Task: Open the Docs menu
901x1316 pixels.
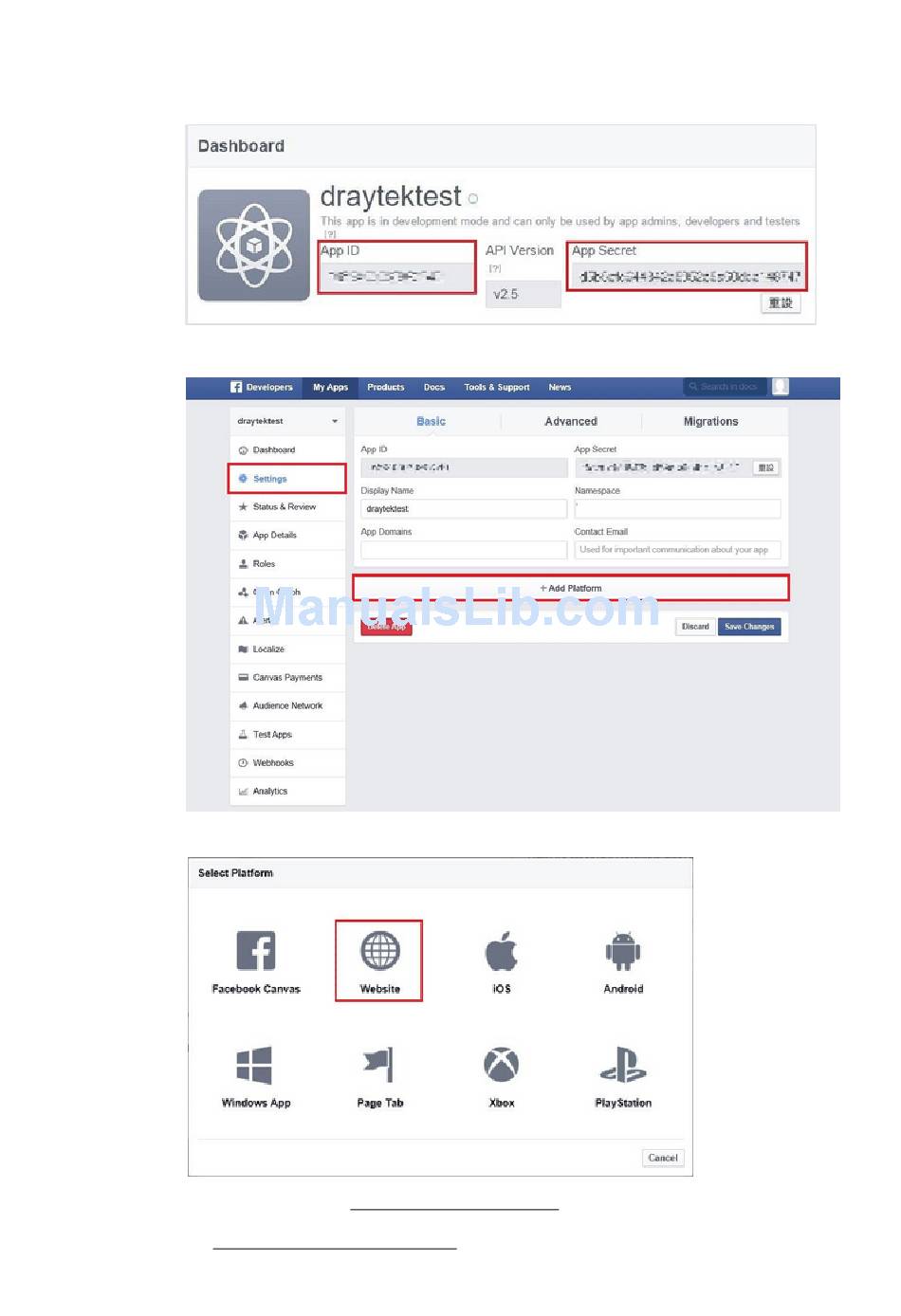Action: (x=434, y=387)
